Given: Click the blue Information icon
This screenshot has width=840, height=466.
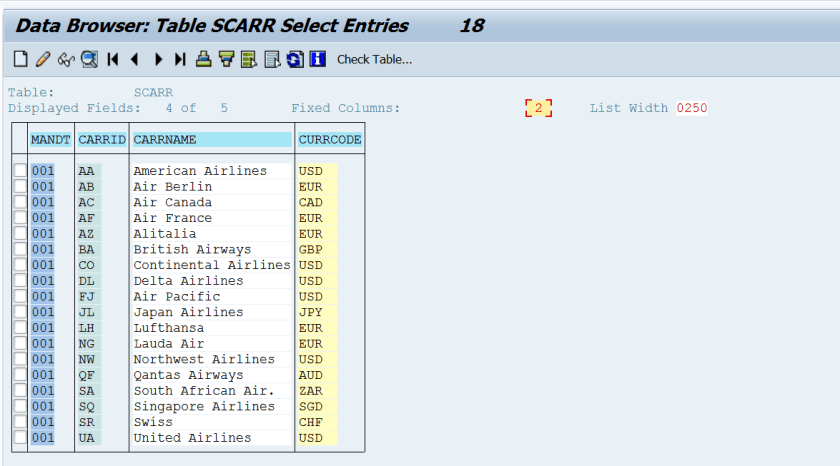Looking at the screenshot, I should point(318,59).
